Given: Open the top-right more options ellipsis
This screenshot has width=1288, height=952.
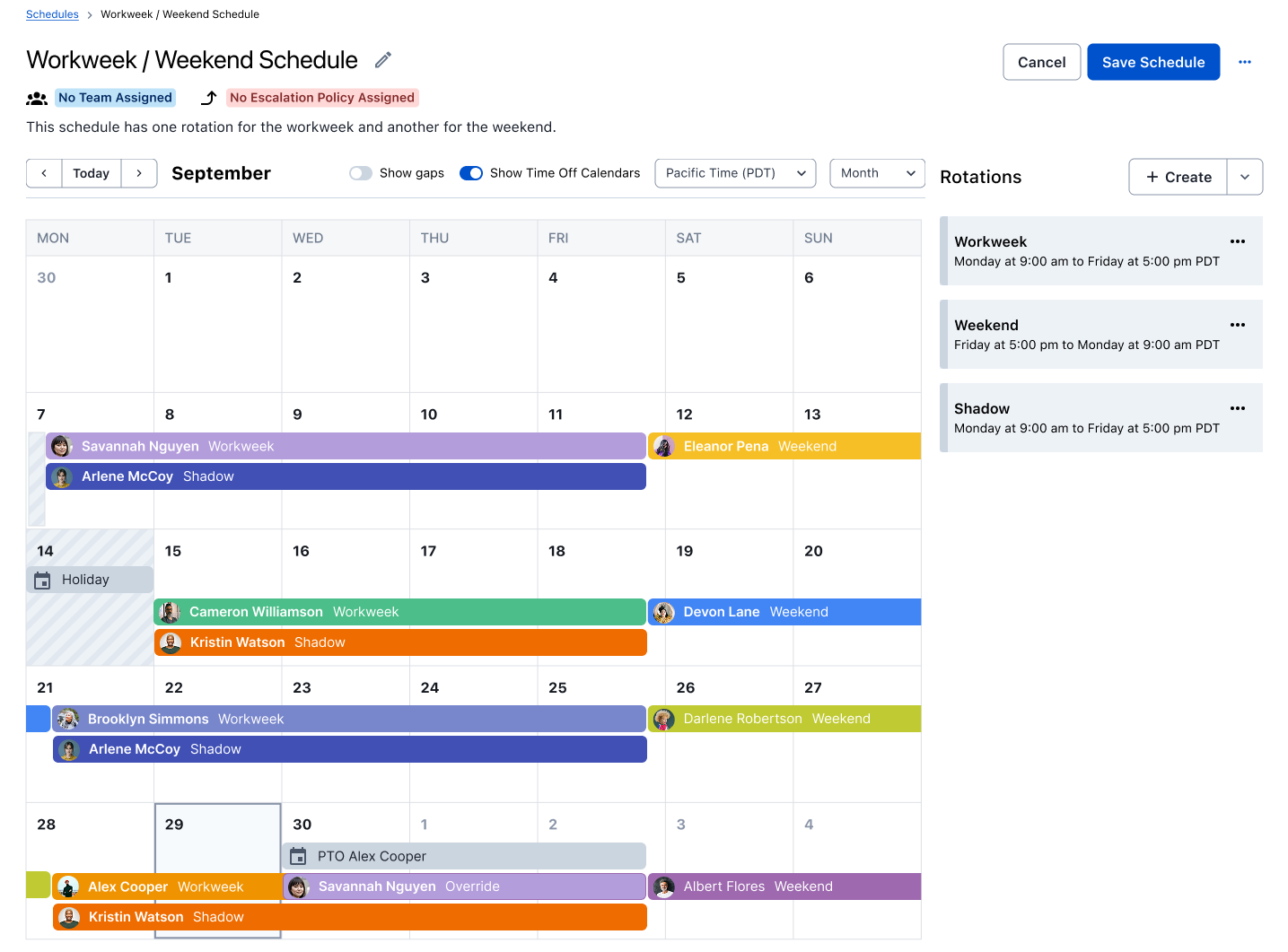Looking at the screenshot, I should (x=1244, y=62).
